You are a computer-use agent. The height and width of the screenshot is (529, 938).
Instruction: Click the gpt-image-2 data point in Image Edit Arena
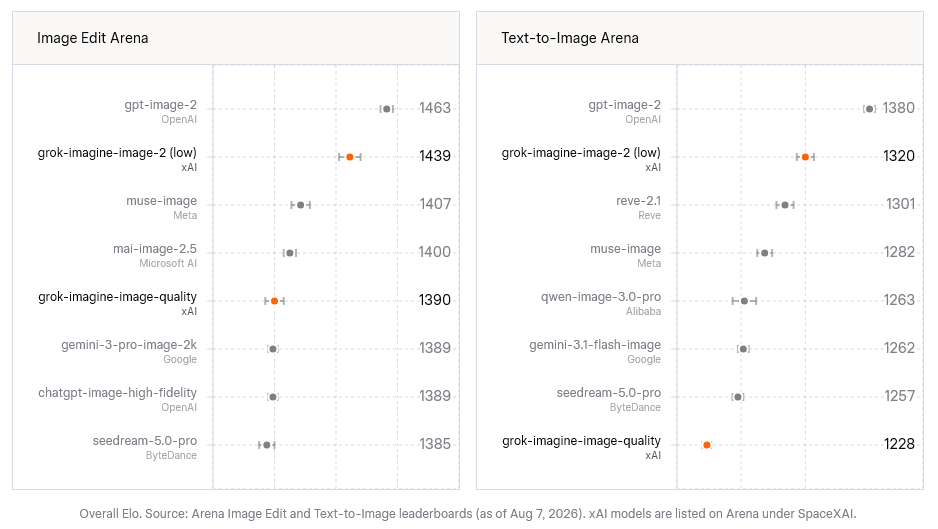point(386,109)
